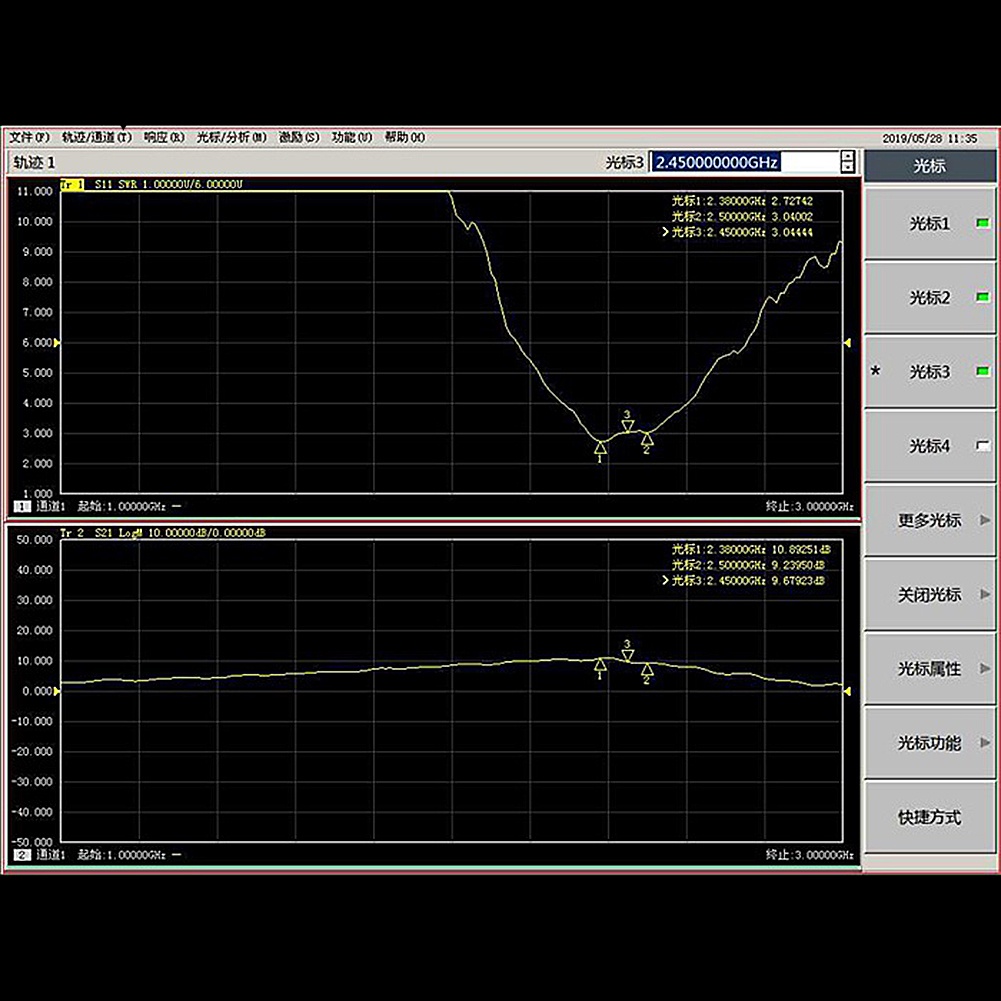The height and width of the screenshot is (1001, 1001).
Task: Open 光标功能 submenu
Action: tap(930, 743)
